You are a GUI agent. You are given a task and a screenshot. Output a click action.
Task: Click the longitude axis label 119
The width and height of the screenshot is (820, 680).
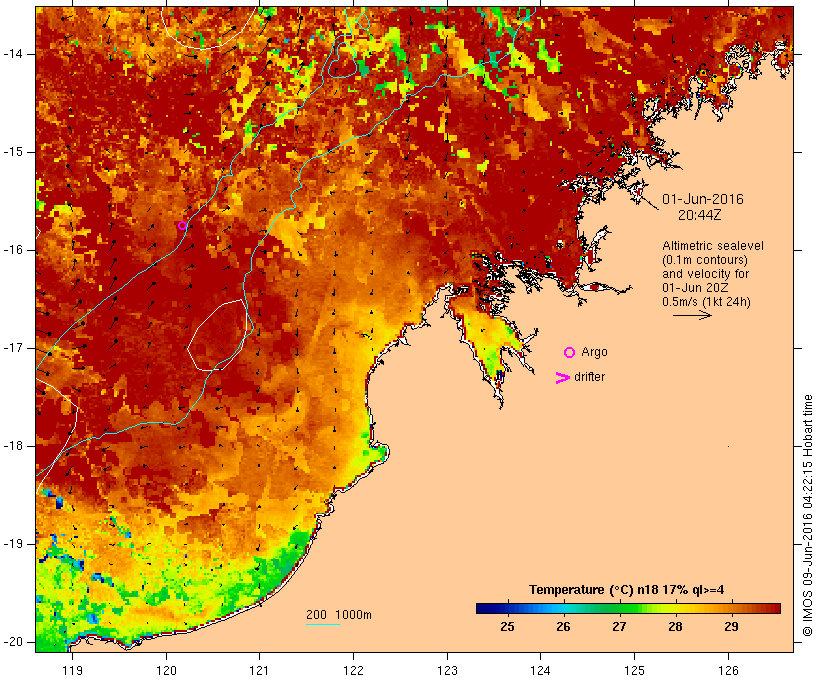pos(72,670)
